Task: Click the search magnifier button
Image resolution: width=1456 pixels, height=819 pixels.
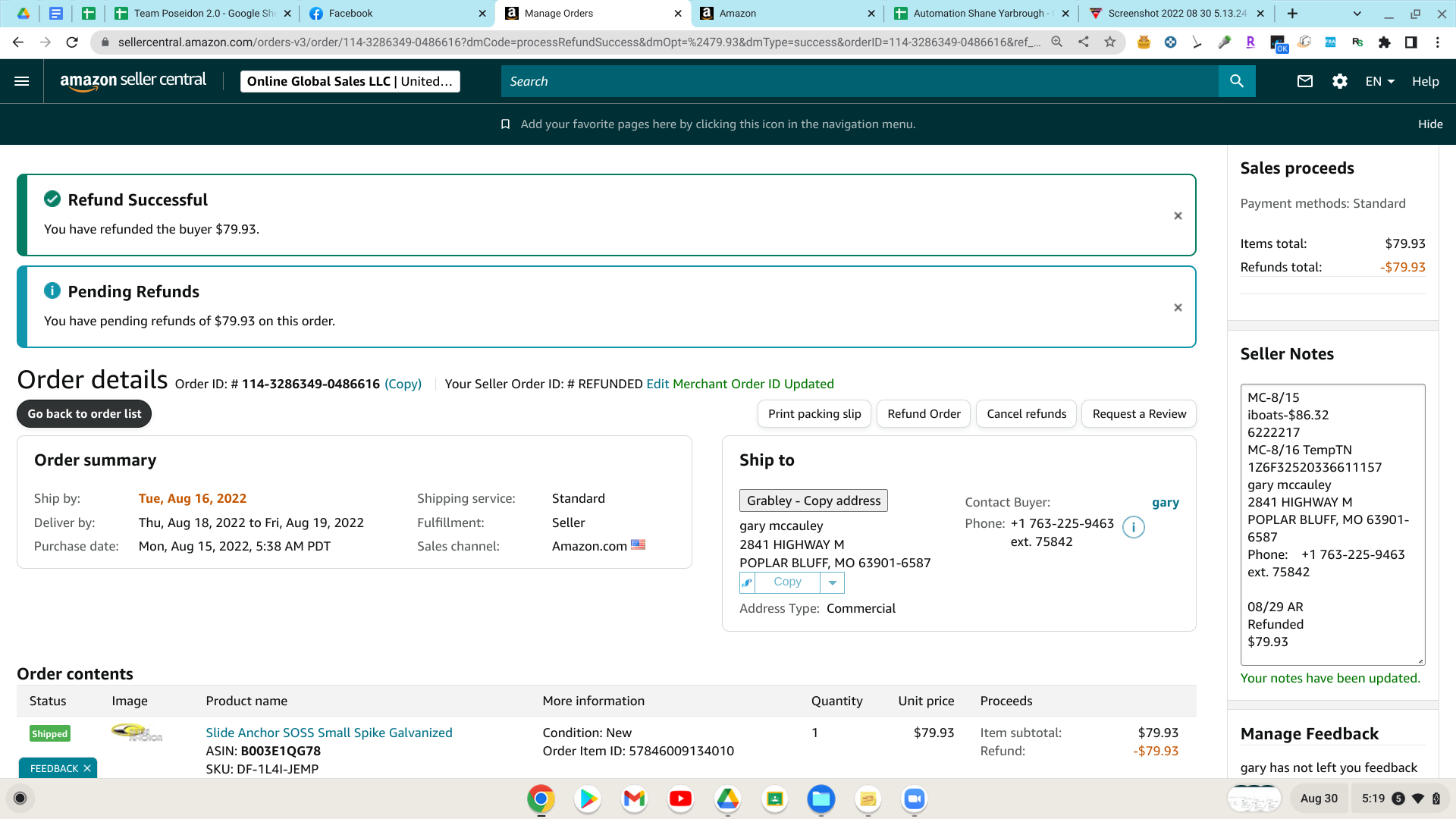Action: [x=1237, y=81]
